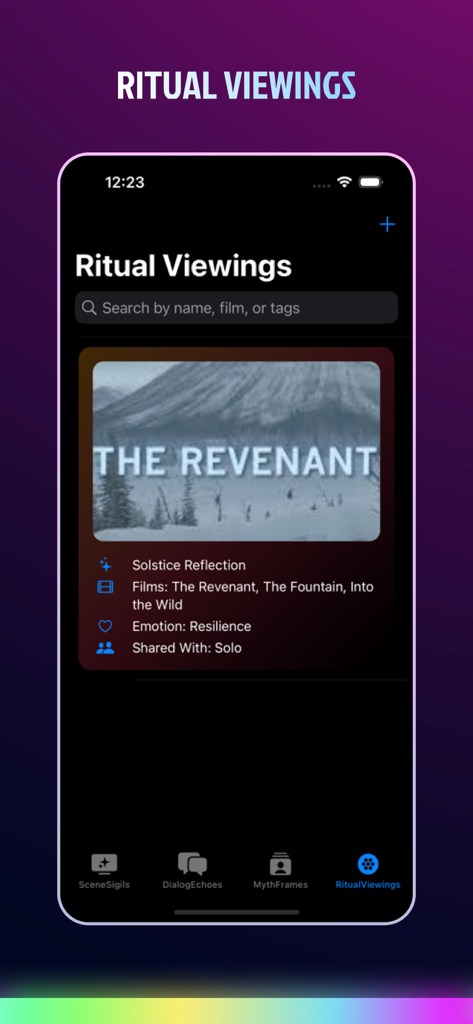Click the heart icon beside Emotion: Resilience
The width and height of the screenshot is (473, 1024).
pyautogui.click(x=105, y=626)
